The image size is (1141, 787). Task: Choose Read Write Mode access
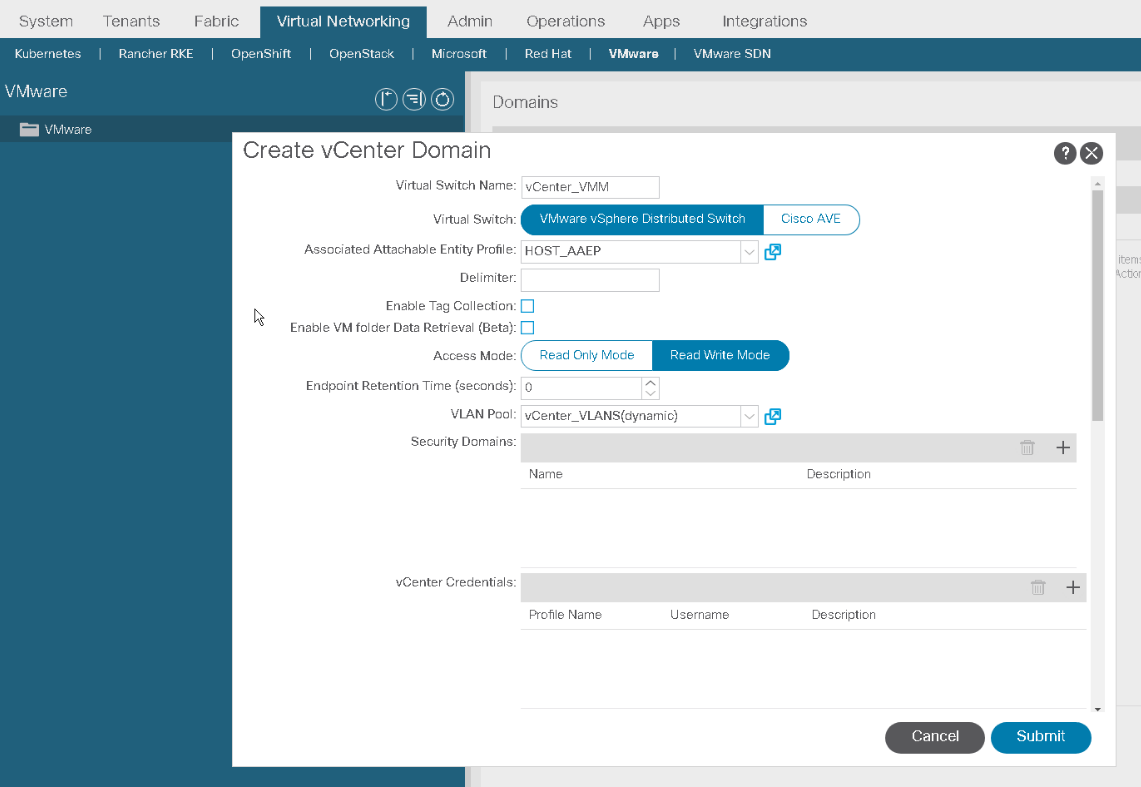(x=720, y=355)
